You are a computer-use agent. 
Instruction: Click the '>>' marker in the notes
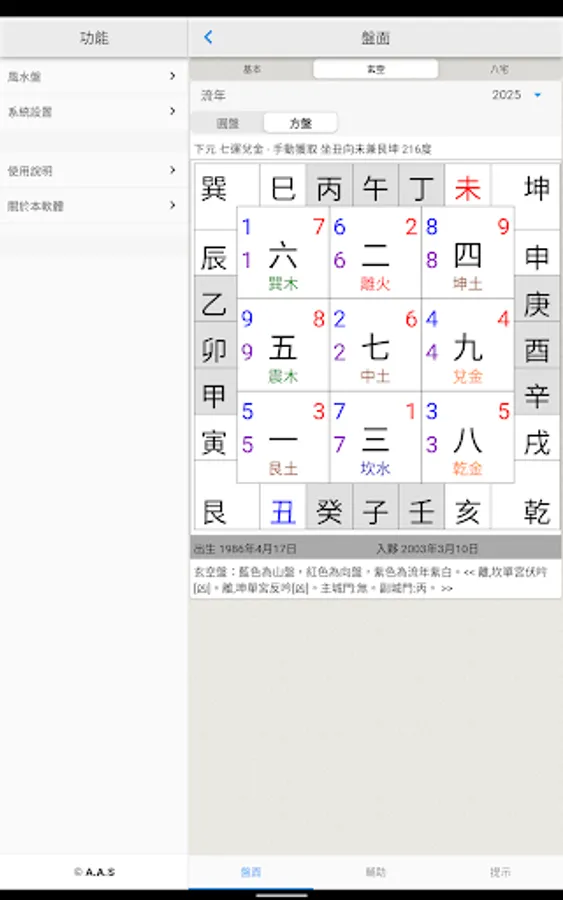(x=446, y=588)
